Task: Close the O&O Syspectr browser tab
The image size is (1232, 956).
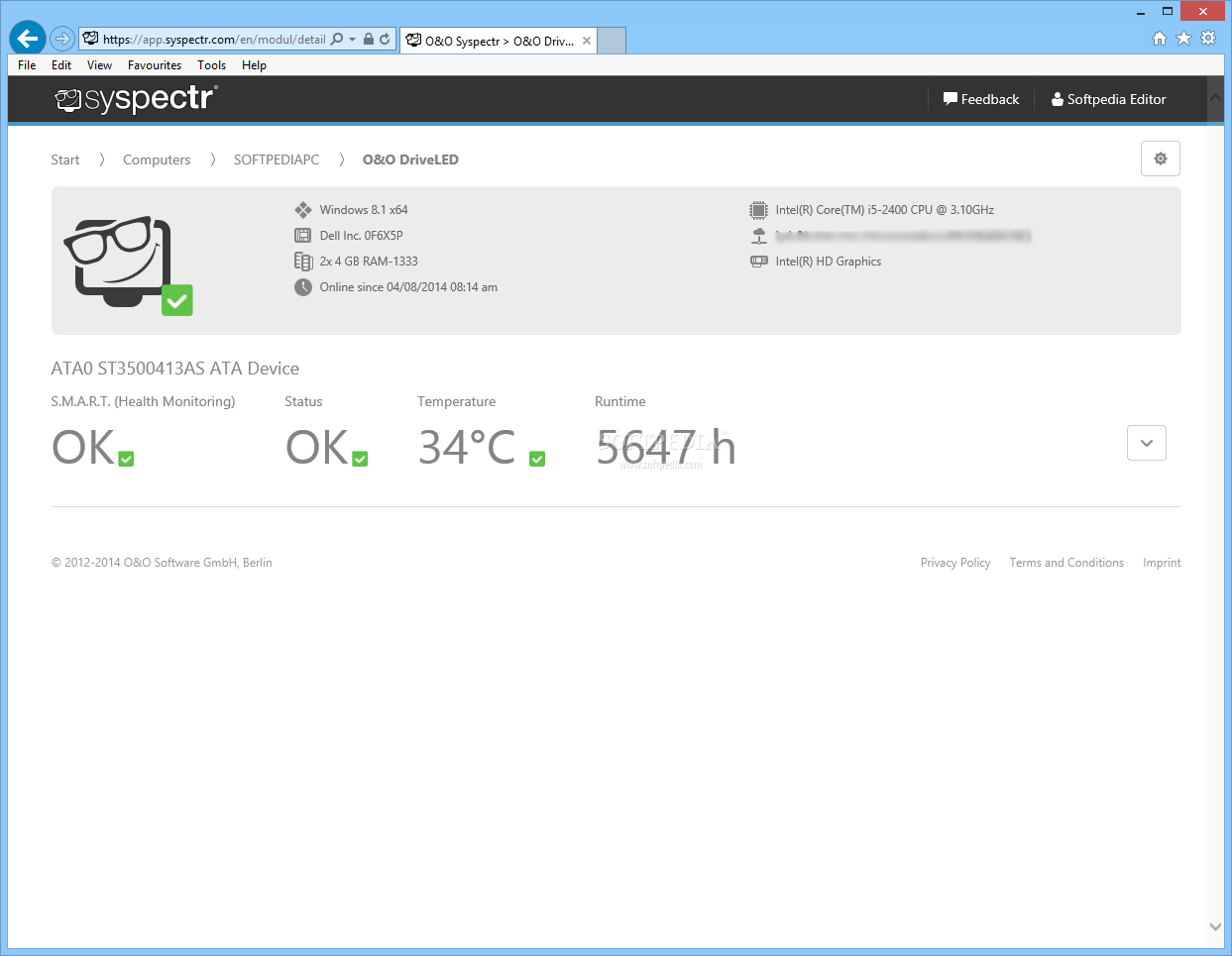Action: tap(587, 41)
